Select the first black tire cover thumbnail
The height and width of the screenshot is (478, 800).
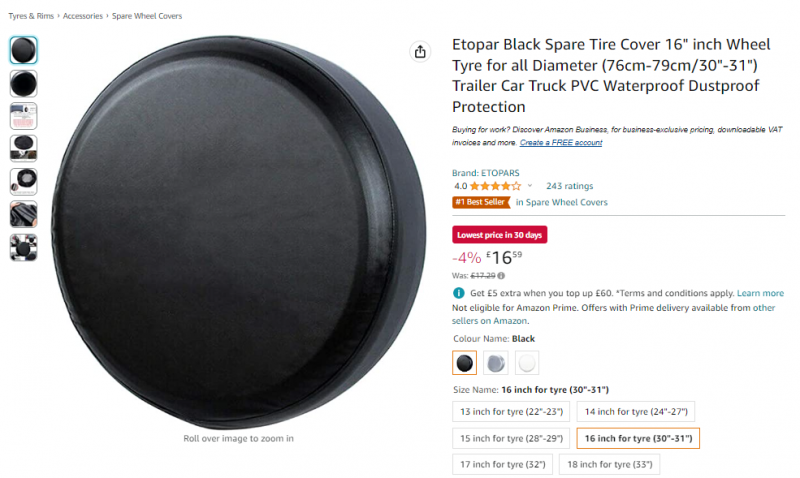(x=23, y=50)
